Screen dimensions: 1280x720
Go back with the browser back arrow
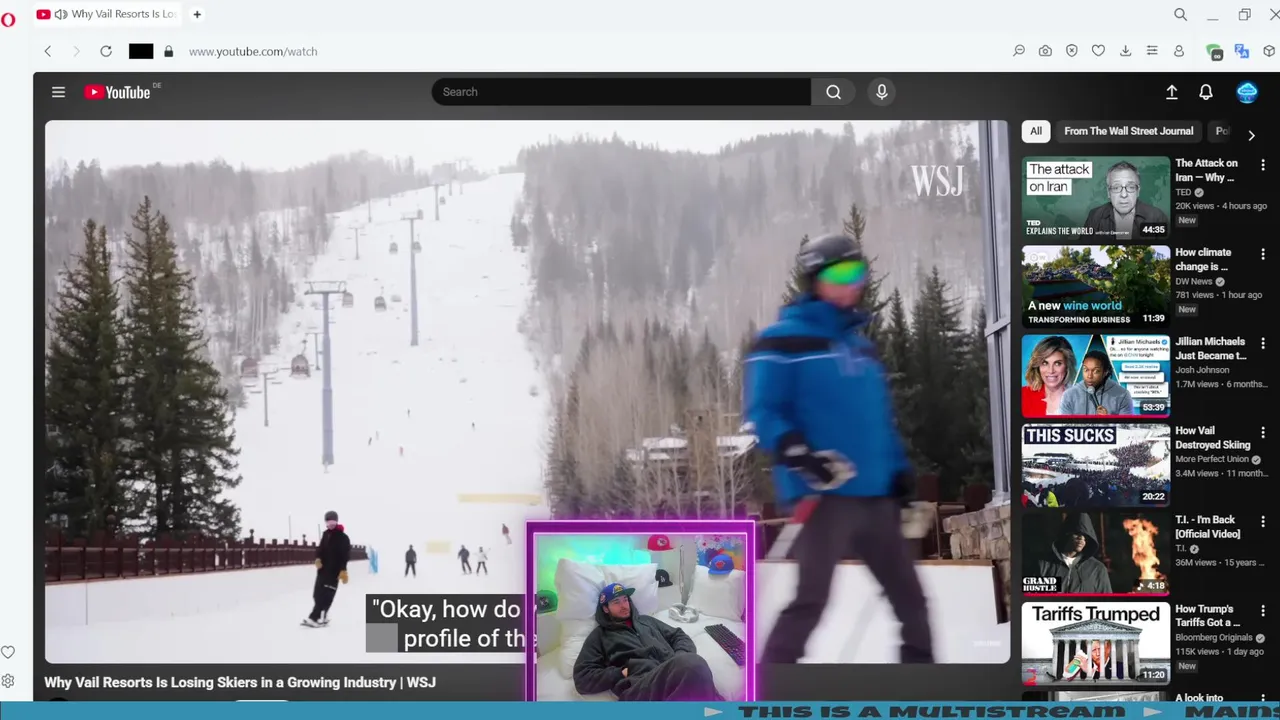coord(47,51)
